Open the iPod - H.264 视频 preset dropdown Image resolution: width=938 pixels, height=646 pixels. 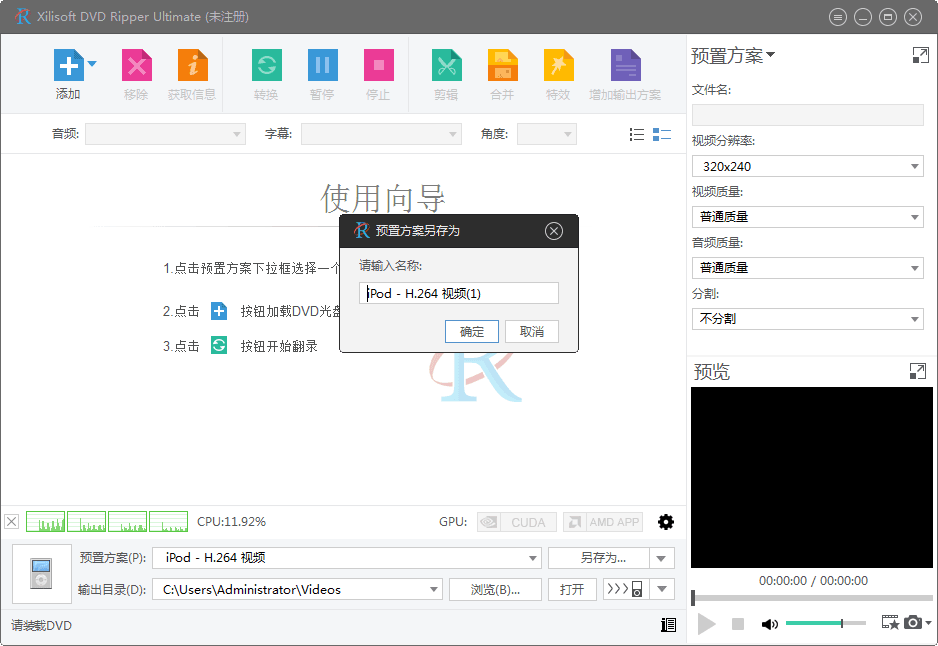point(347,558)
